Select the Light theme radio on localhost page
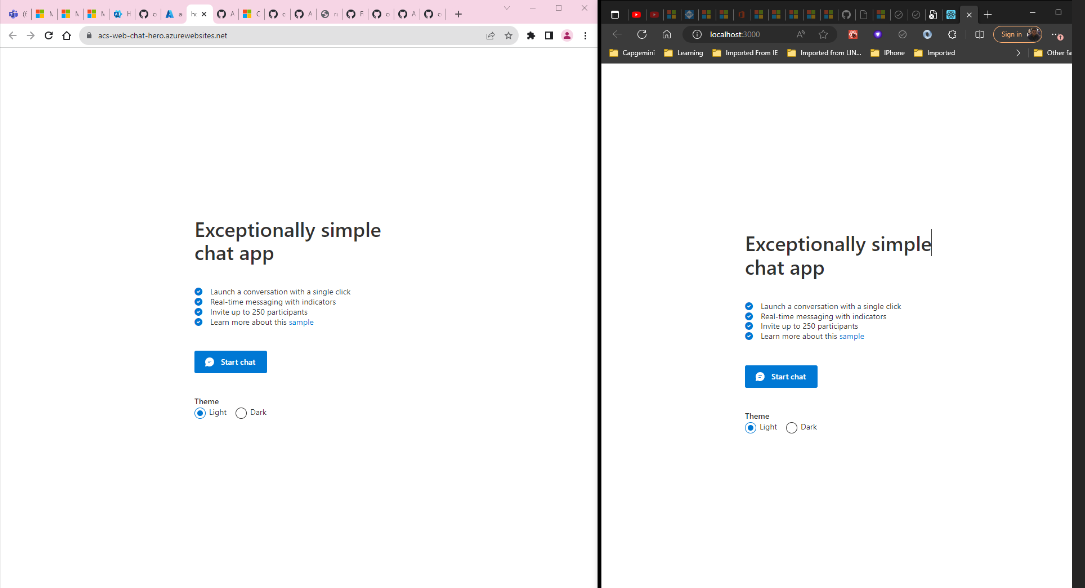Viewport: 1085px width, 588px height. pyautogui.click(x=750, y=427)
